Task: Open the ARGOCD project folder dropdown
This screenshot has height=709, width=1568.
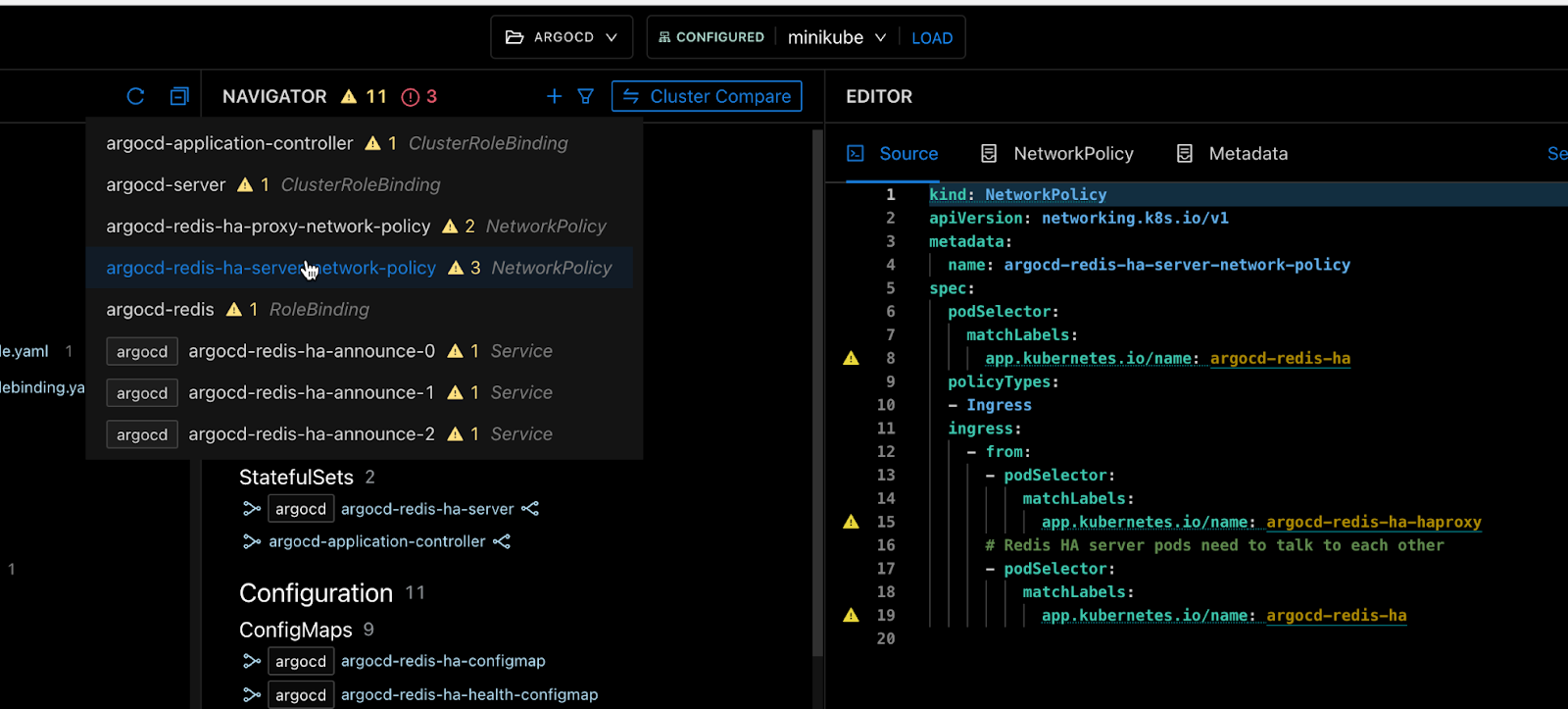Action: tap(562, 37)
